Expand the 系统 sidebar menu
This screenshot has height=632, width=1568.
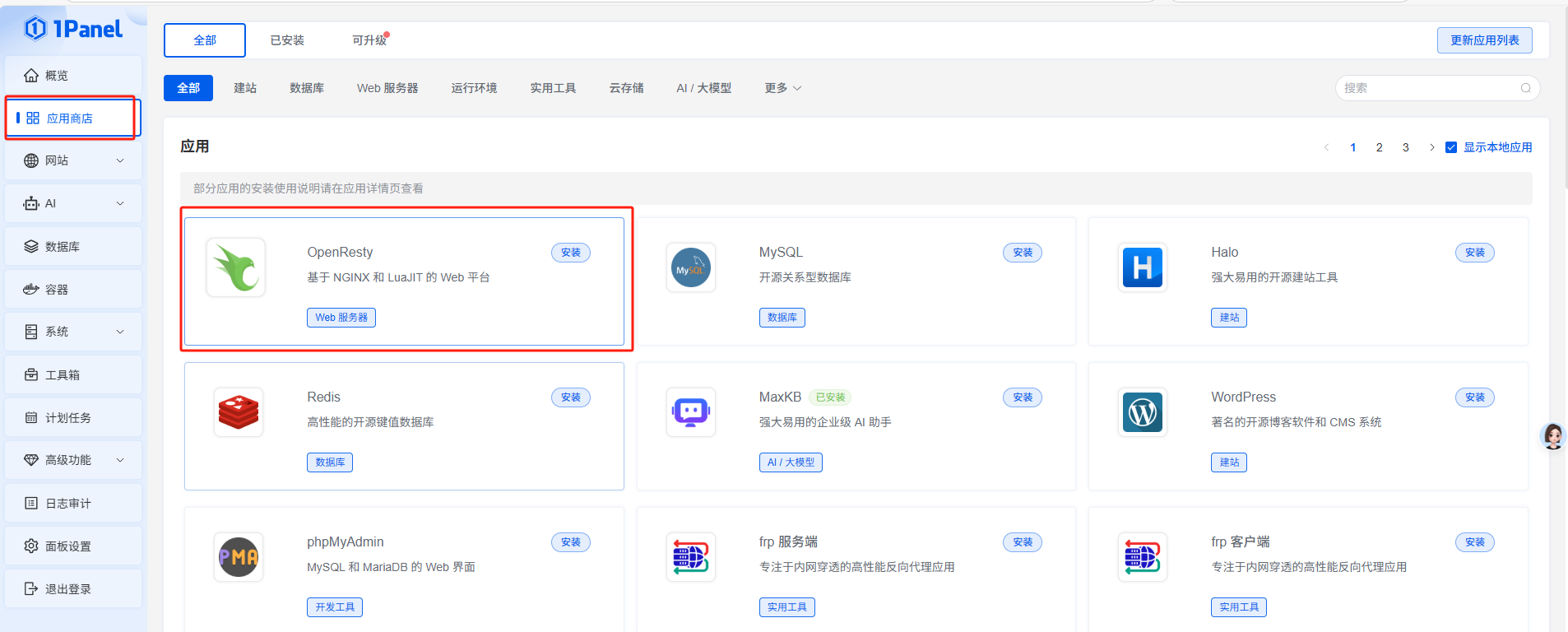(x=120, y=332)
